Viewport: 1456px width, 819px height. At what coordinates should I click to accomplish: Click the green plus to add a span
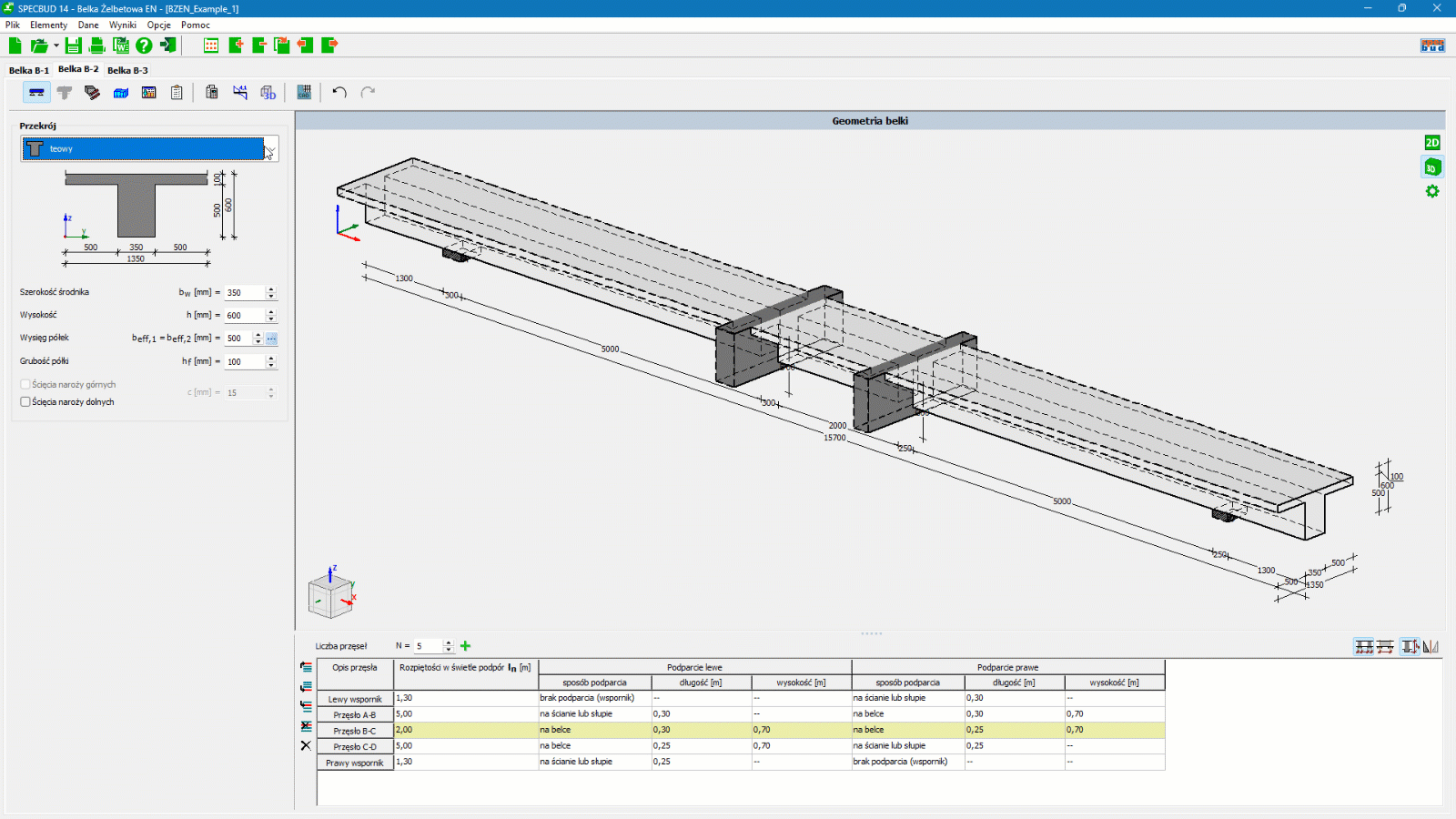(466, 646)
